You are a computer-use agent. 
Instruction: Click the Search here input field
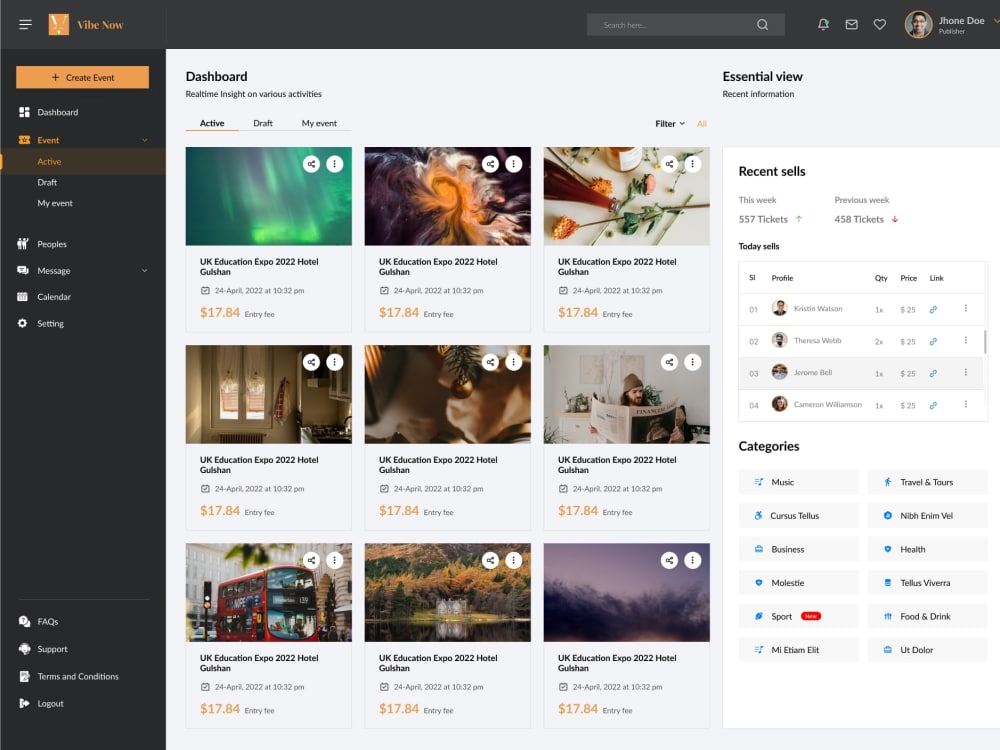tap(686, 24)
